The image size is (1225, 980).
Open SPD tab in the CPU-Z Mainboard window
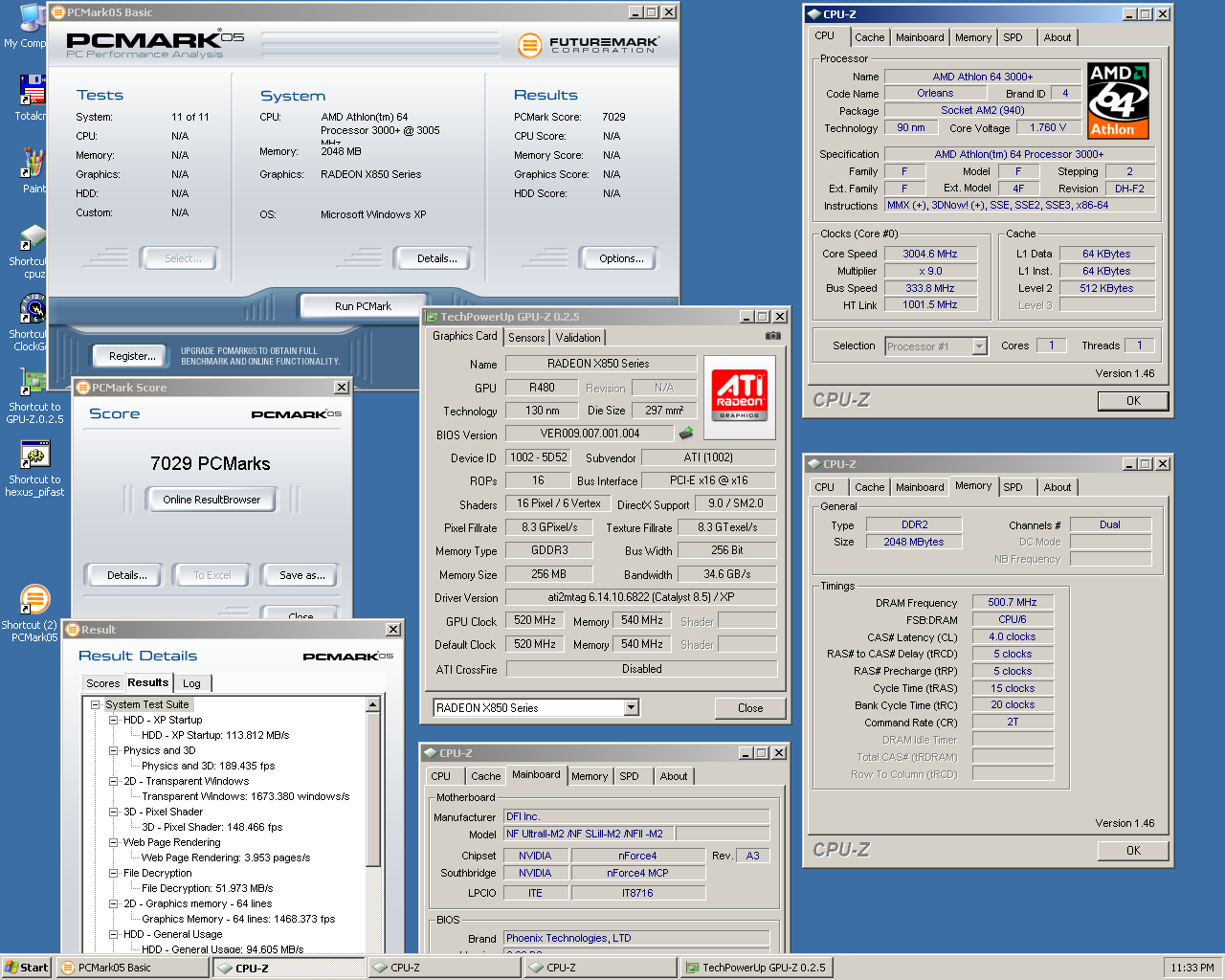pyautogui.click(x=629, y=776)
